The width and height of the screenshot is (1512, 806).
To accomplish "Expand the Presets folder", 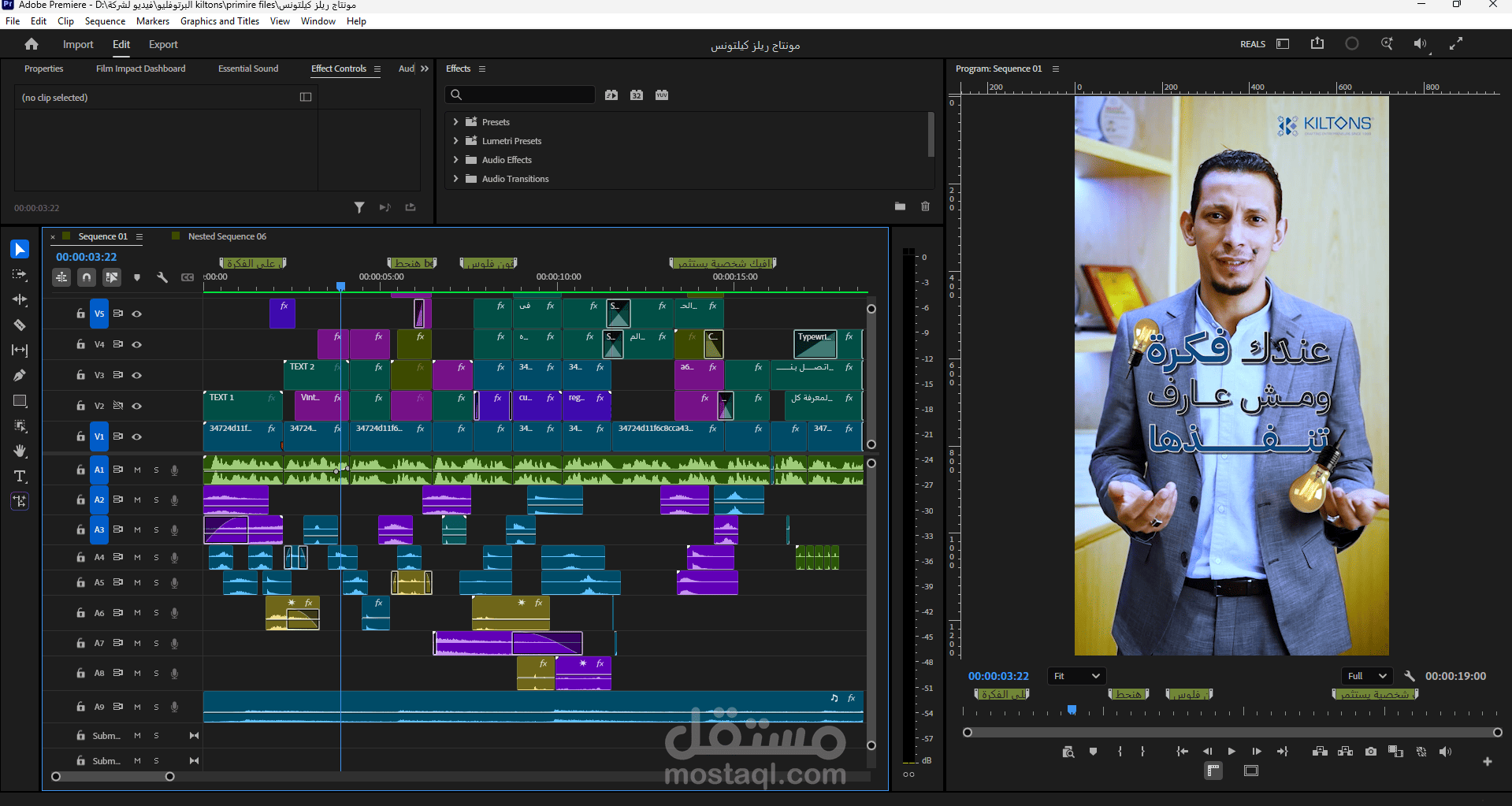I will click(455, 121).
